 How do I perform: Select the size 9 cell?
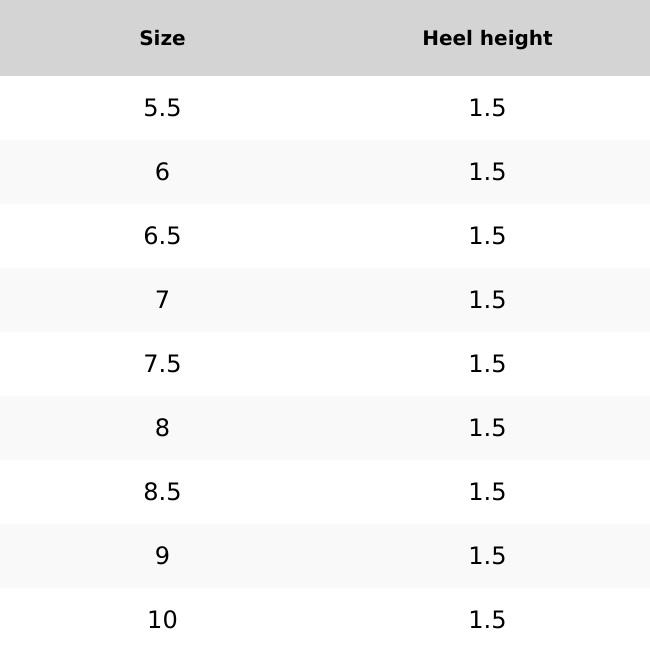(162, 556)
